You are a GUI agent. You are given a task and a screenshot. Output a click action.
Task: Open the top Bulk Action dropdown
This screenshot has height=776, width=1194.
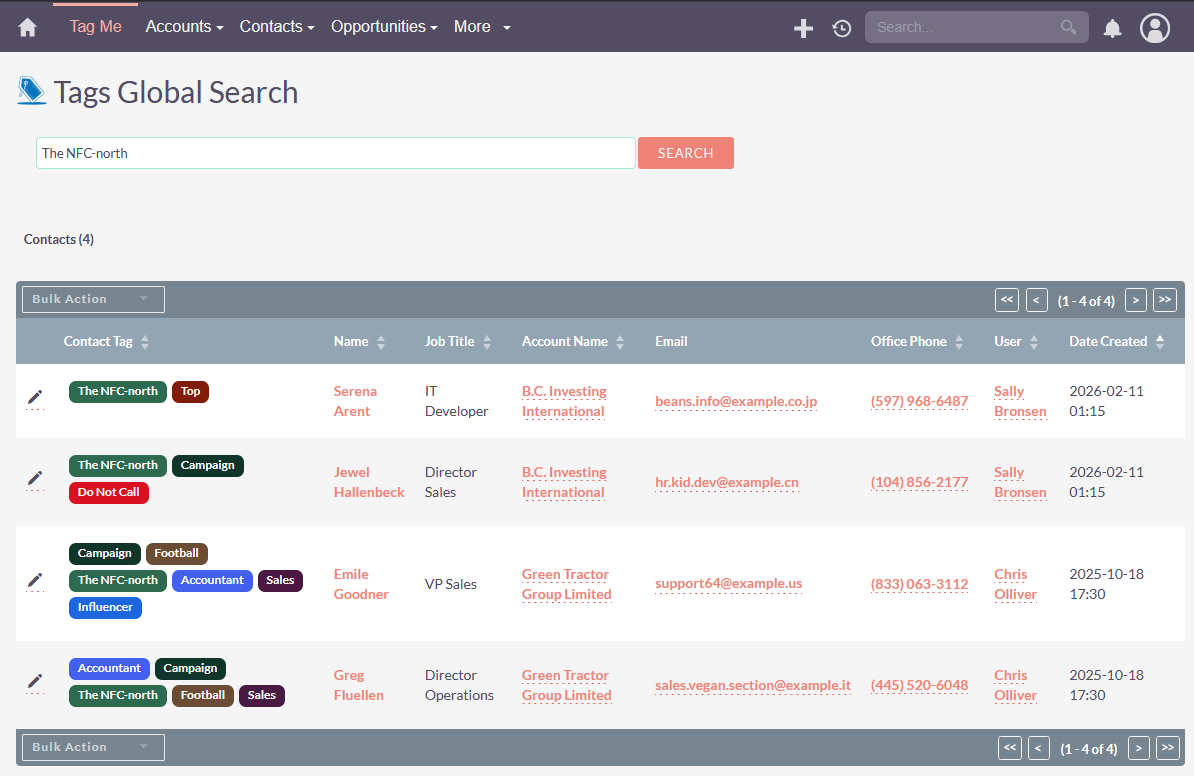[x=93, y=299]
